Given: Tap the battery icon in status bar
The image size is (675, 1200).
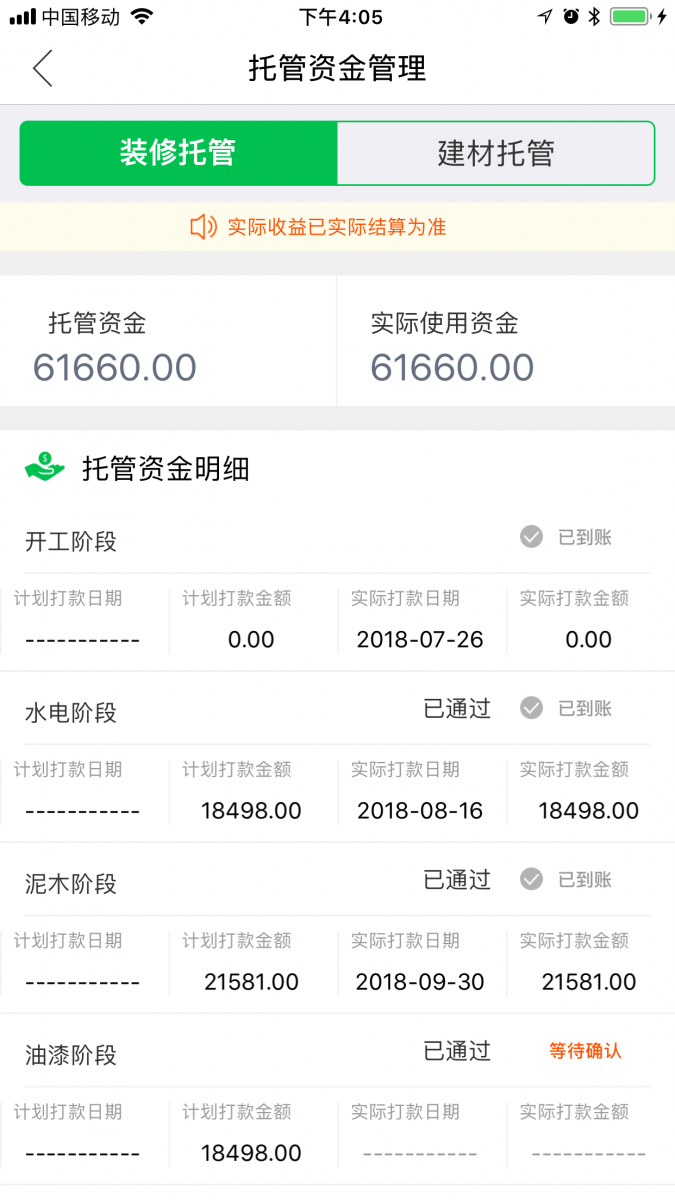Looking at the screenshot, I should click(x=631, y=16).
